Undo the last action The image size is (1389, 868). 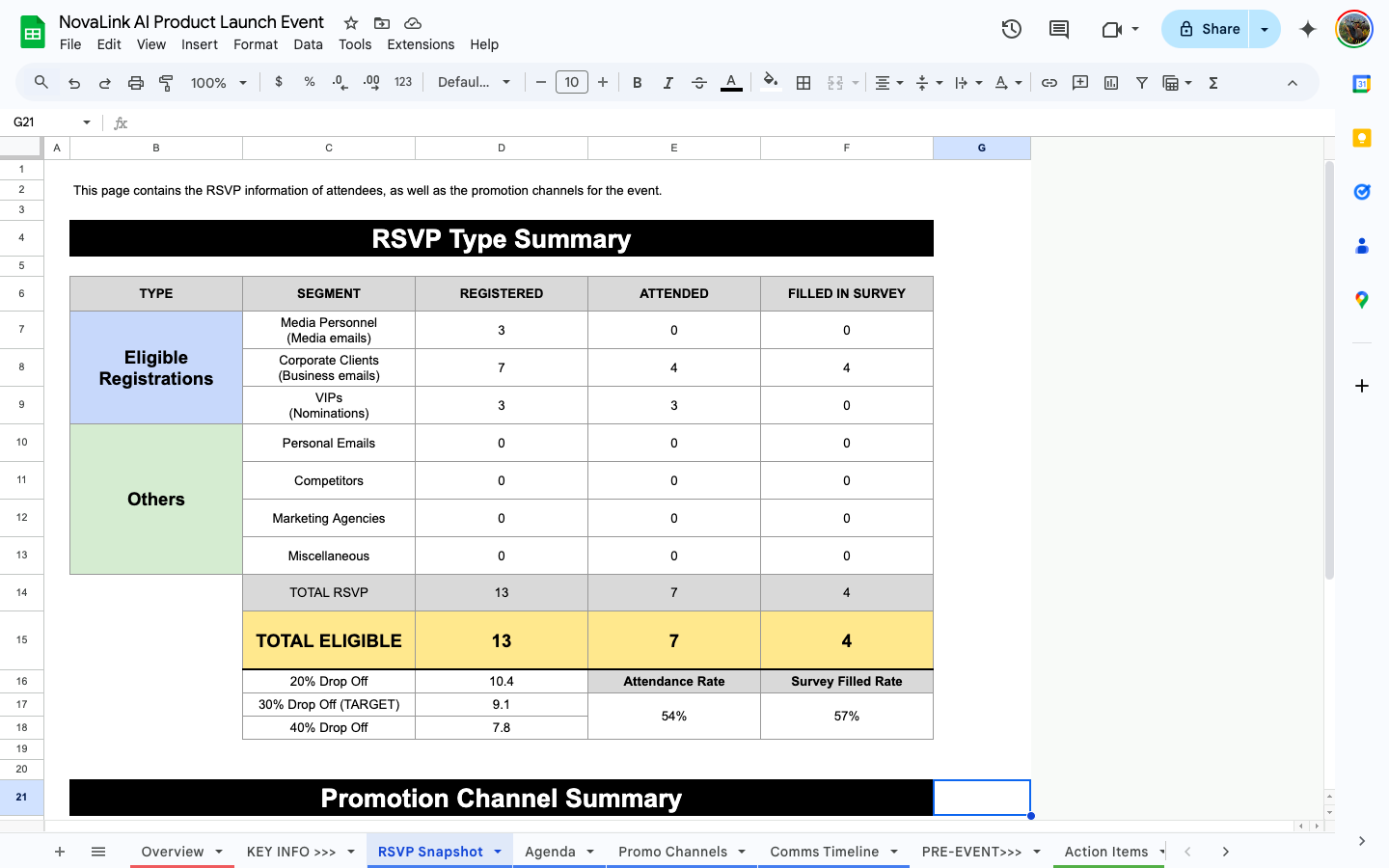pos(74,83)
